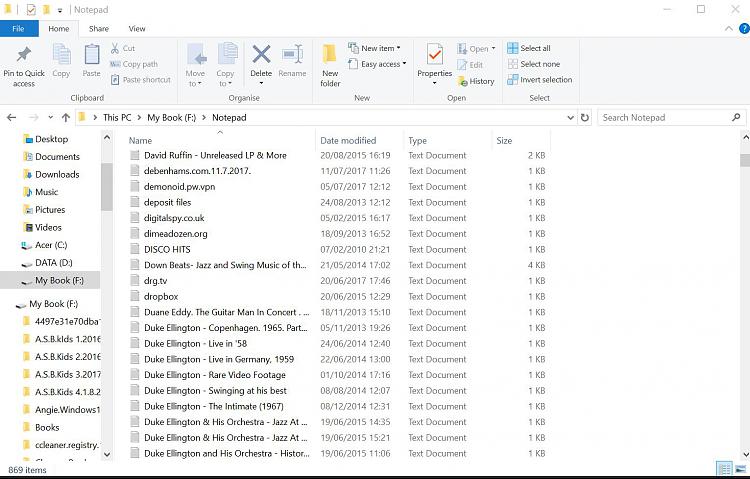Open the Quick Access Toolbar customize arrow
750x479 pixels.
point(60,10)
